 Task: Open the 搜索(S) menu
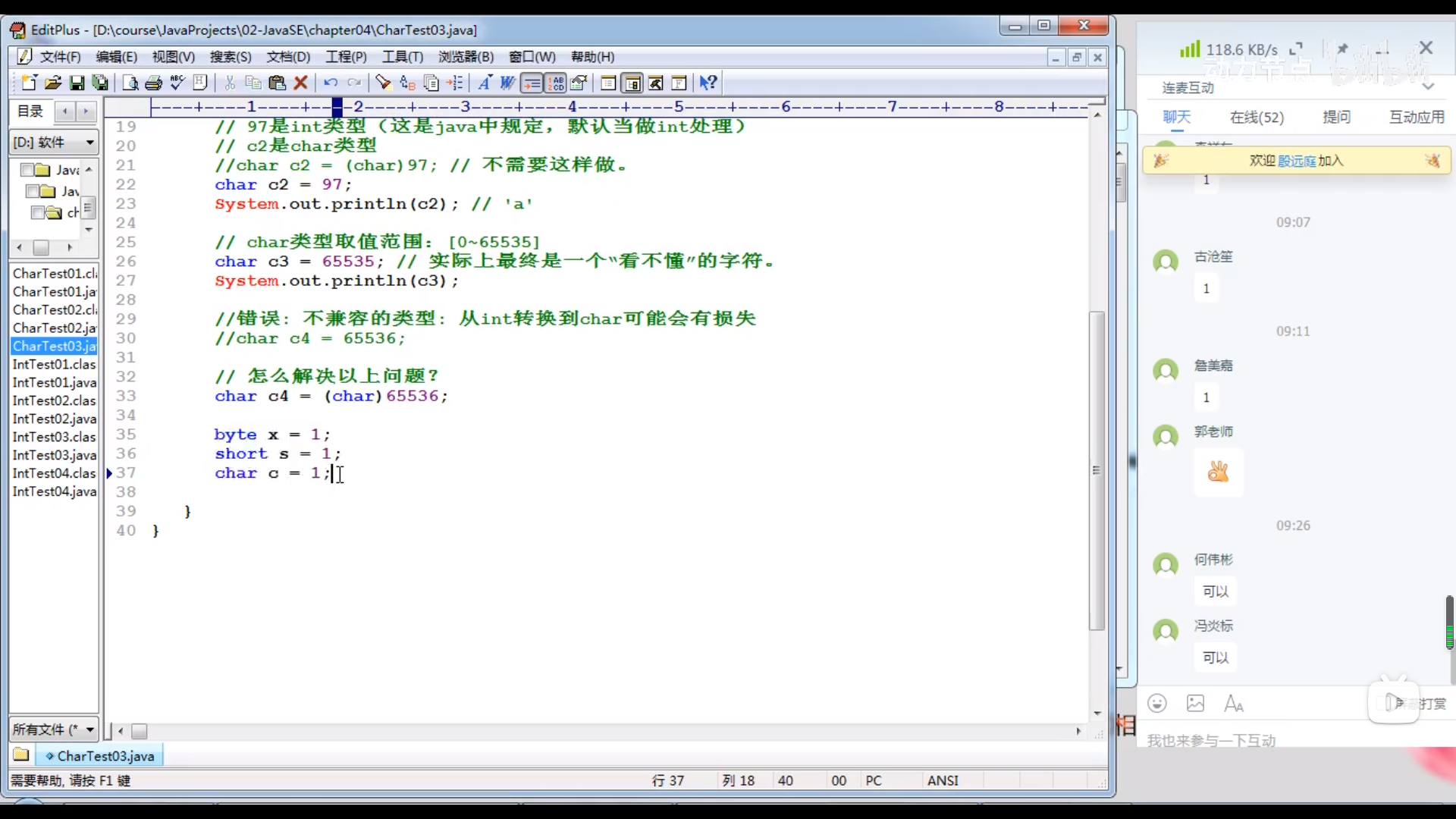click(231, 57)
